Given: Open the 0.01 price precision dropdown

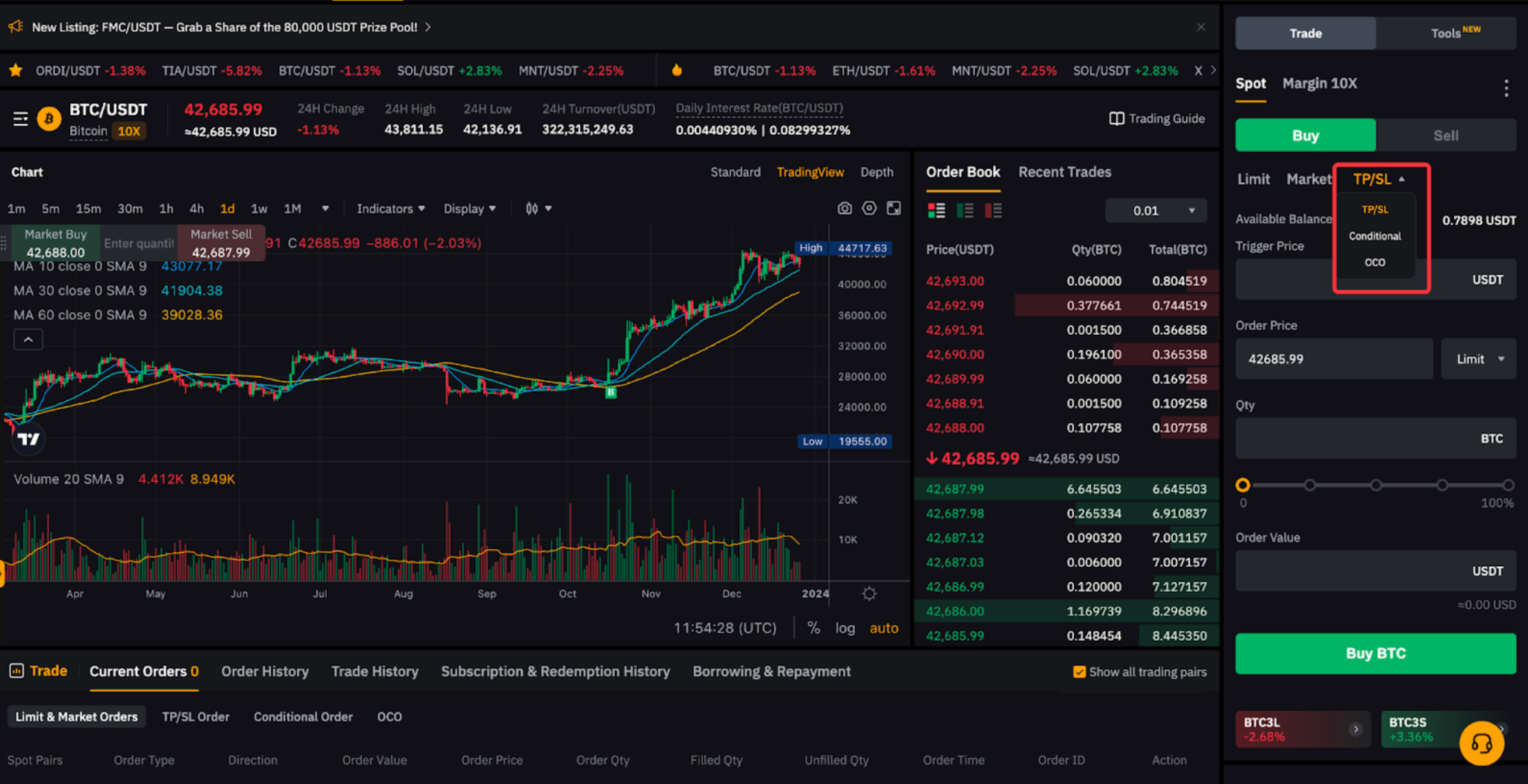Looking at the screenshot, I should click(x=1156, y=210).
